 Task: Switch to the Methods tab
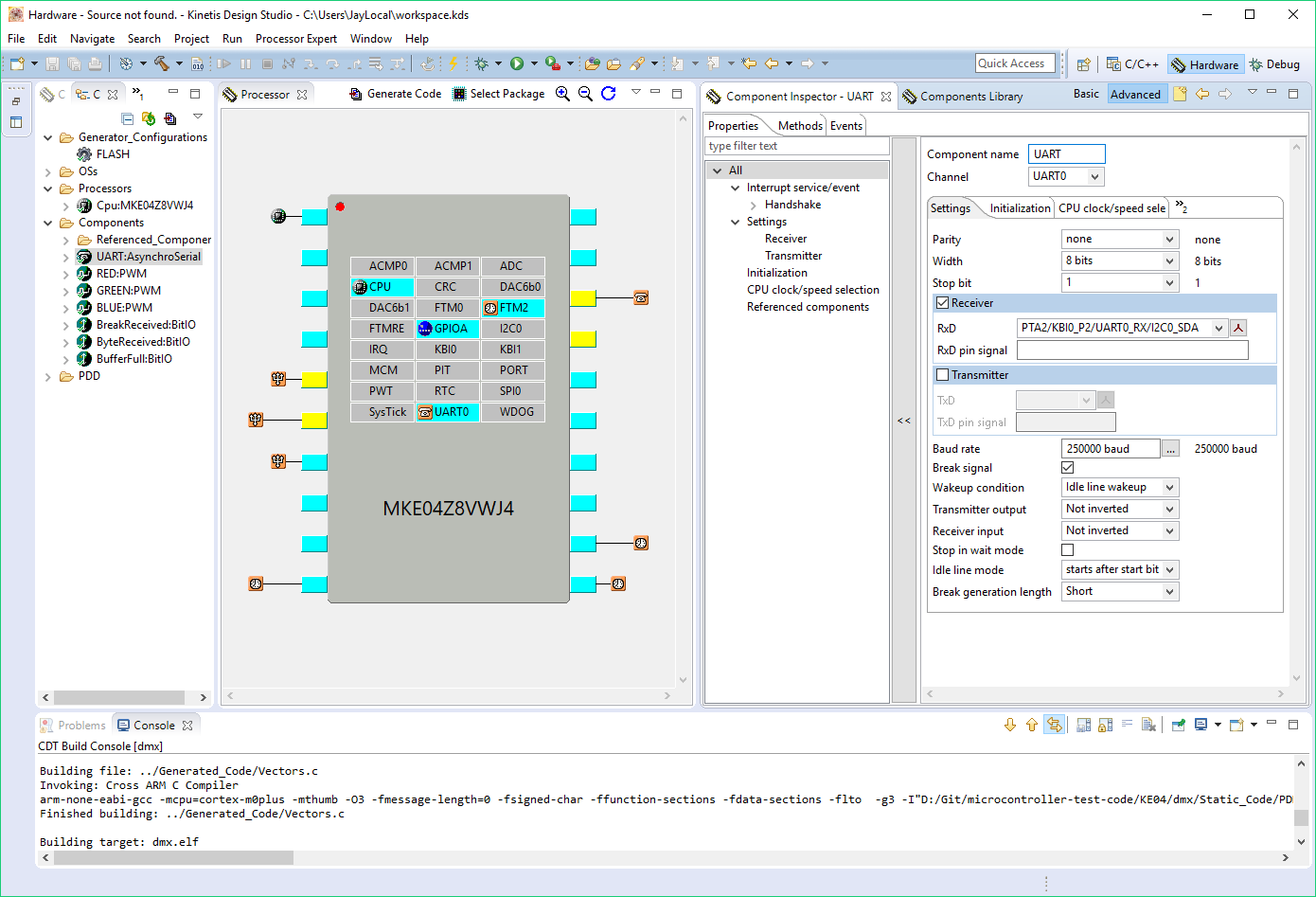click(x=800, y=126)
